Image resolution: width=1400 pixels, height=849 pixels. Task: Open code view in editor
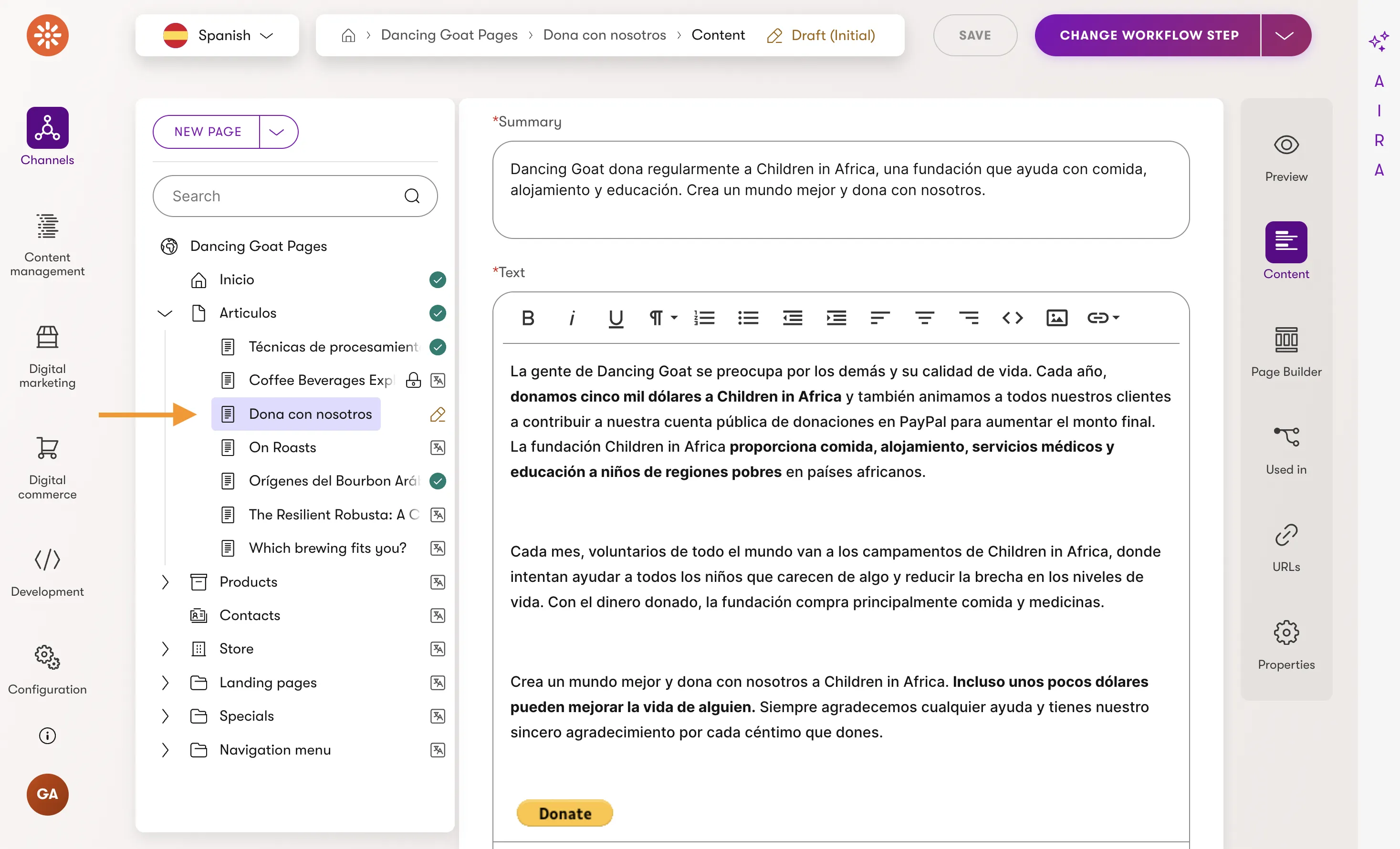[1013, 318]
